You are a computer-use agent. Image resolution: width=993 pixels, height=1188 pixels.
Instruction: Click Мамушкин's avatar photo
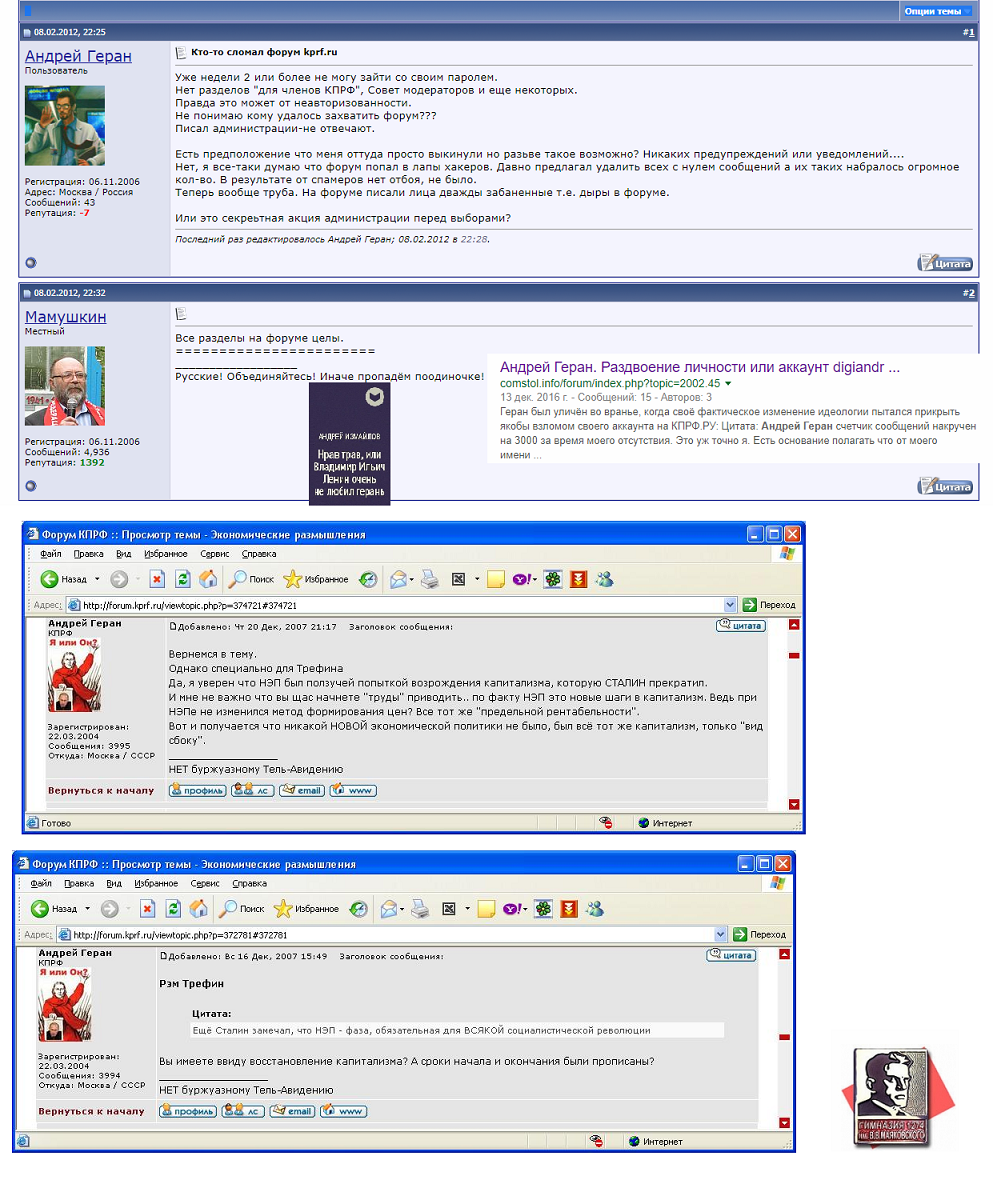65,386
